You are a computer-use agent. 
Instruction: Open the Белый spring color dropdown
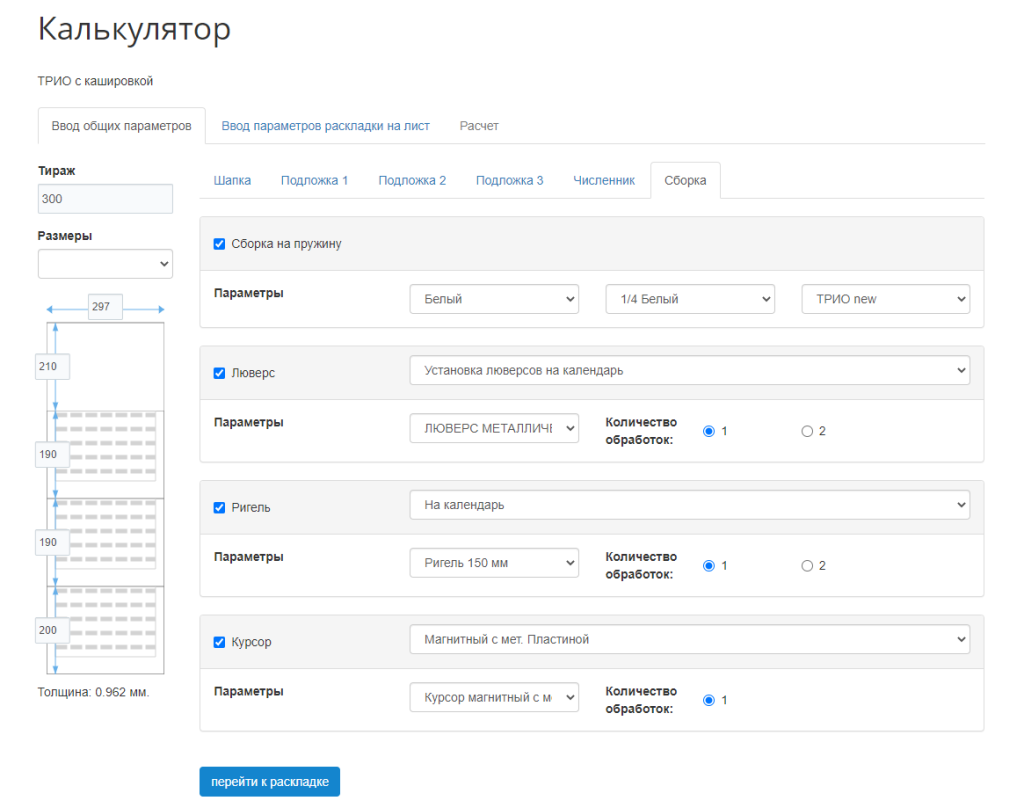click(x=494, y=299)
